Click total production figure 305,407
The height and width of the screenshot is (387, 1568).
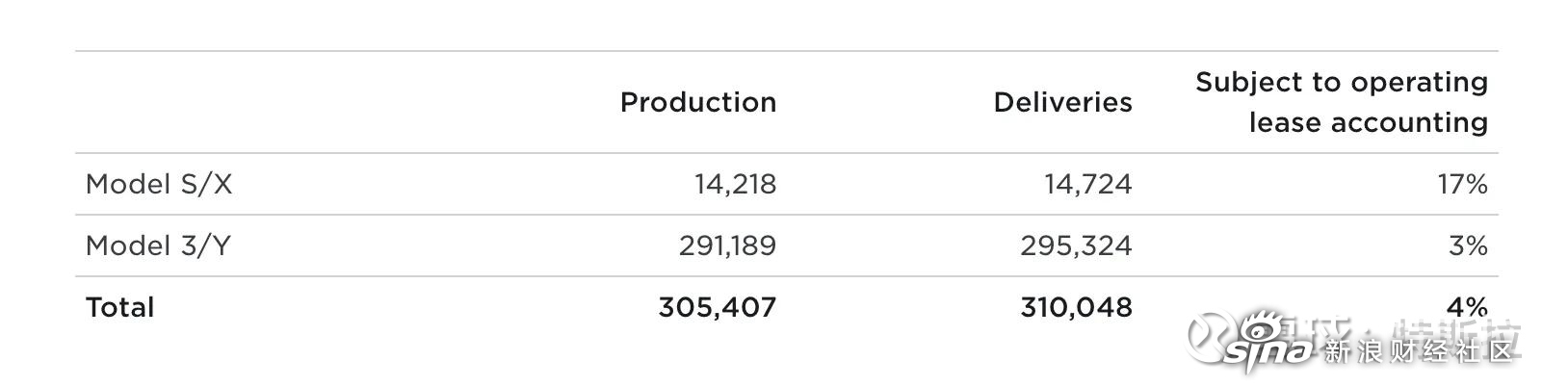(718, 307)
